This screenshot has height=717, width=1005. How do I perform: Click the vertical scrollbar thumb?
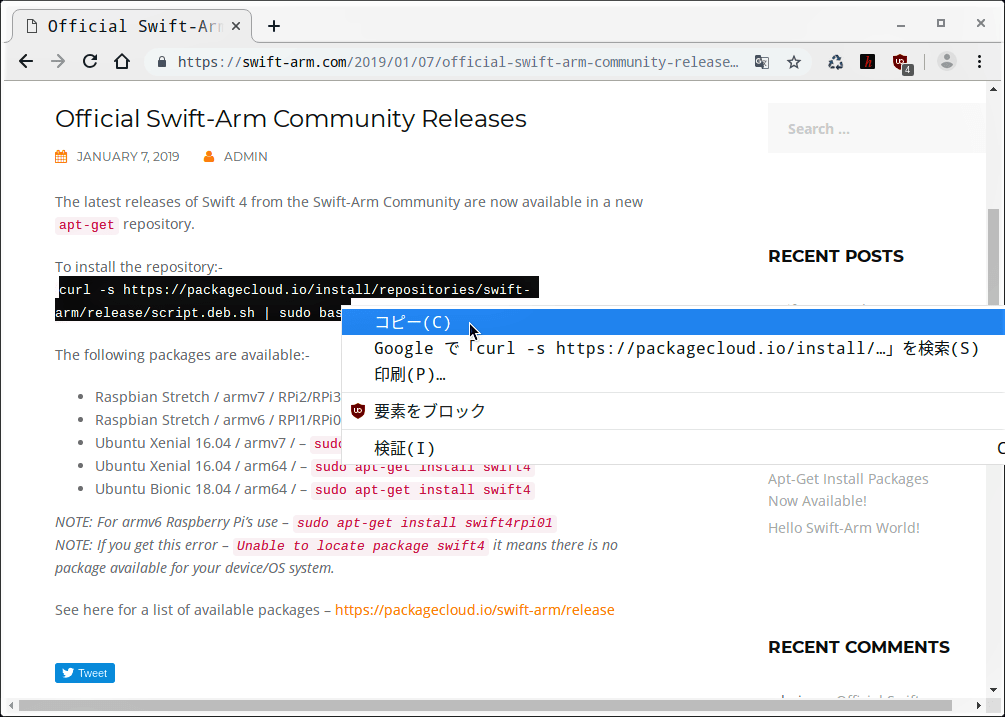[x=993, y=256]
